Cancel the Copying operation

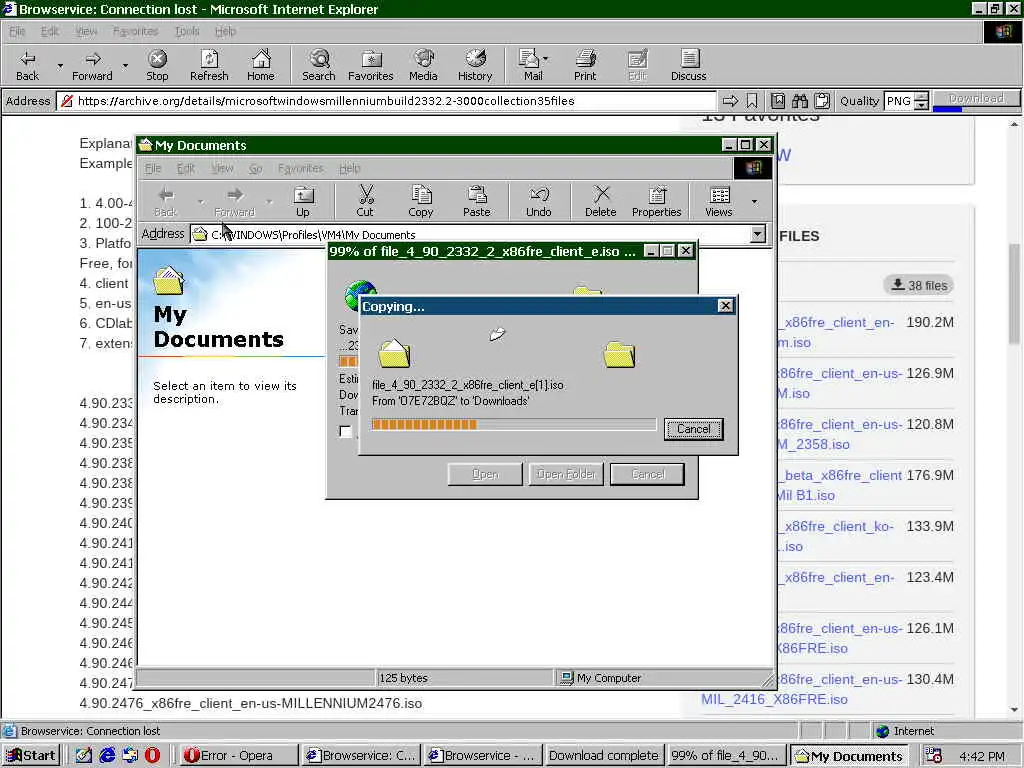click(694, 429)
